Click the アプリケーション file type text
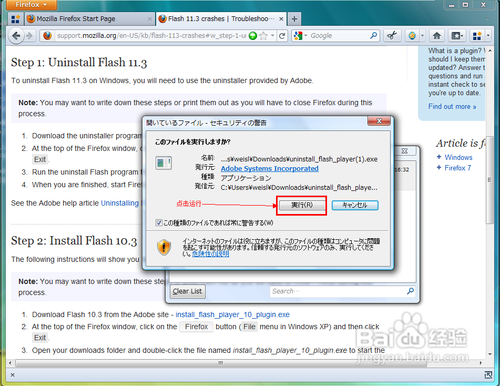The image size is (500, 386). (246, 178)
